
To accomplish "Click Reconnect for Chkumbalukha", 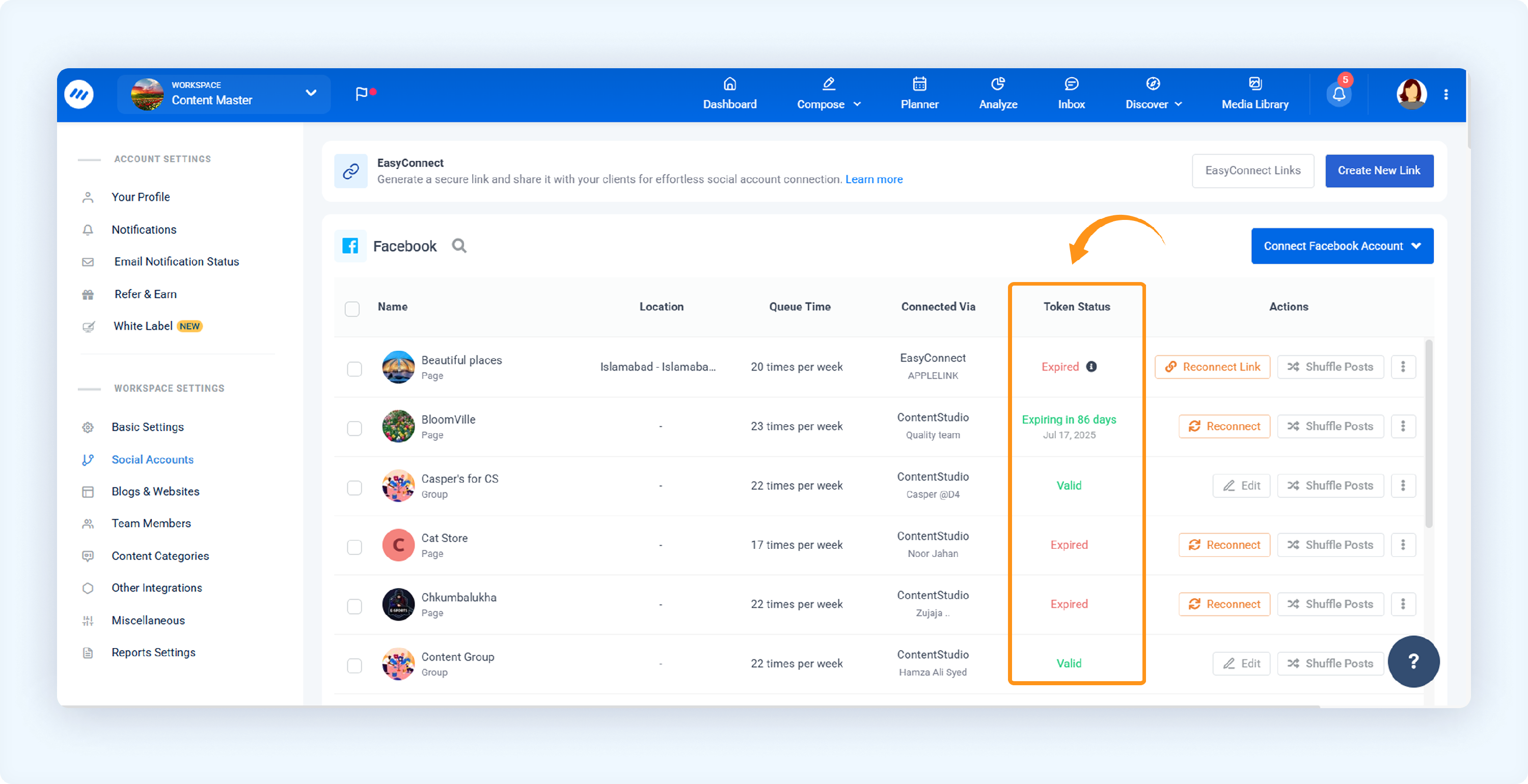I will [x=1224, y=604].
